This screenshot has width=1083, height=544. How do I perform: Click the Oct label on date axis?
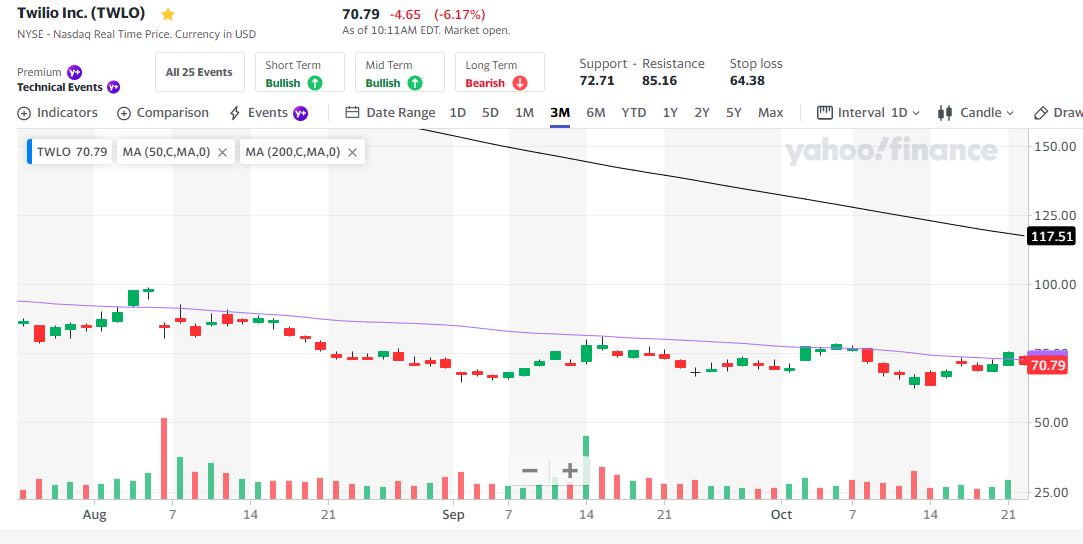pyautogui.click(x=781, y=515)
